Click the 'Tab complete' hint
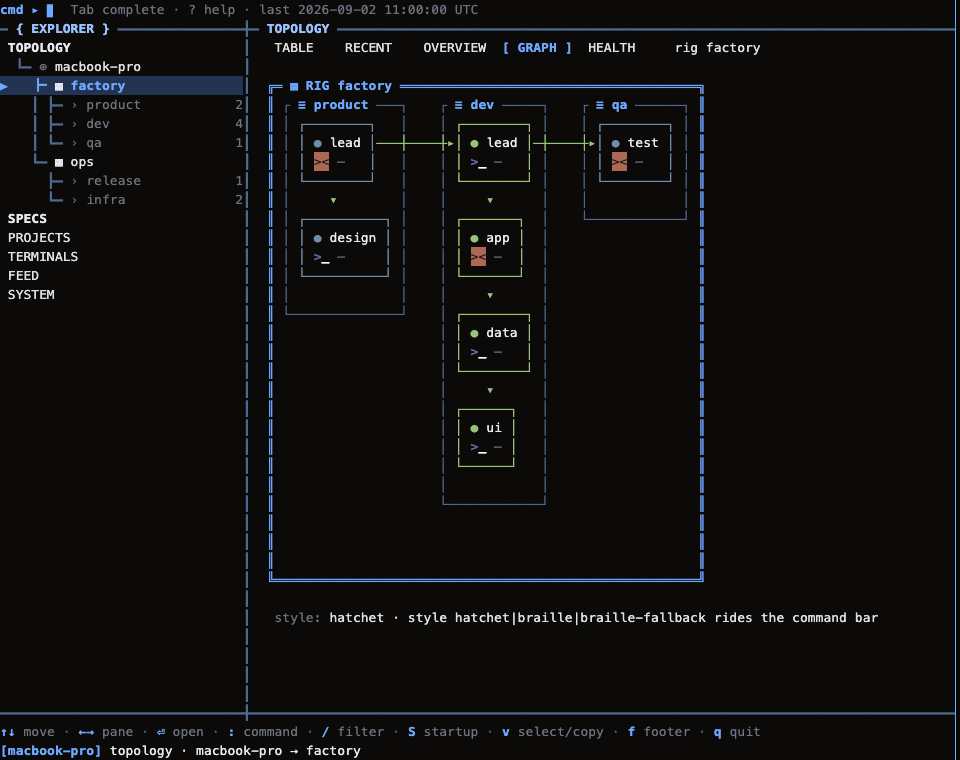 (x=117, y=10)
